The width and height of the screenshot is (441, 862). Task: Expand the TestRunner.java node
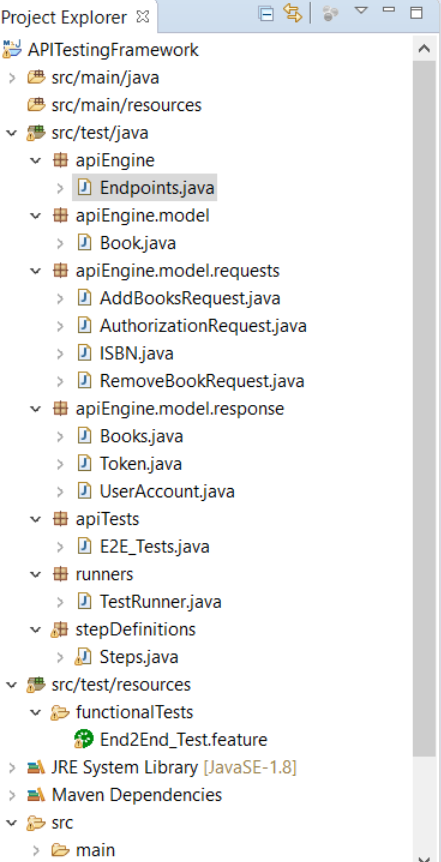pyautogui.click(x=60, y=602)
